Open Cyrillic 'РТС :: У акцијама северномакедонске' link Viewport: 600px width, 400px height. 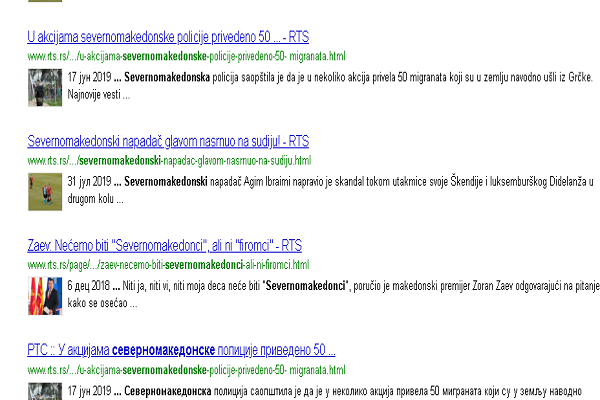pos(181,350)
